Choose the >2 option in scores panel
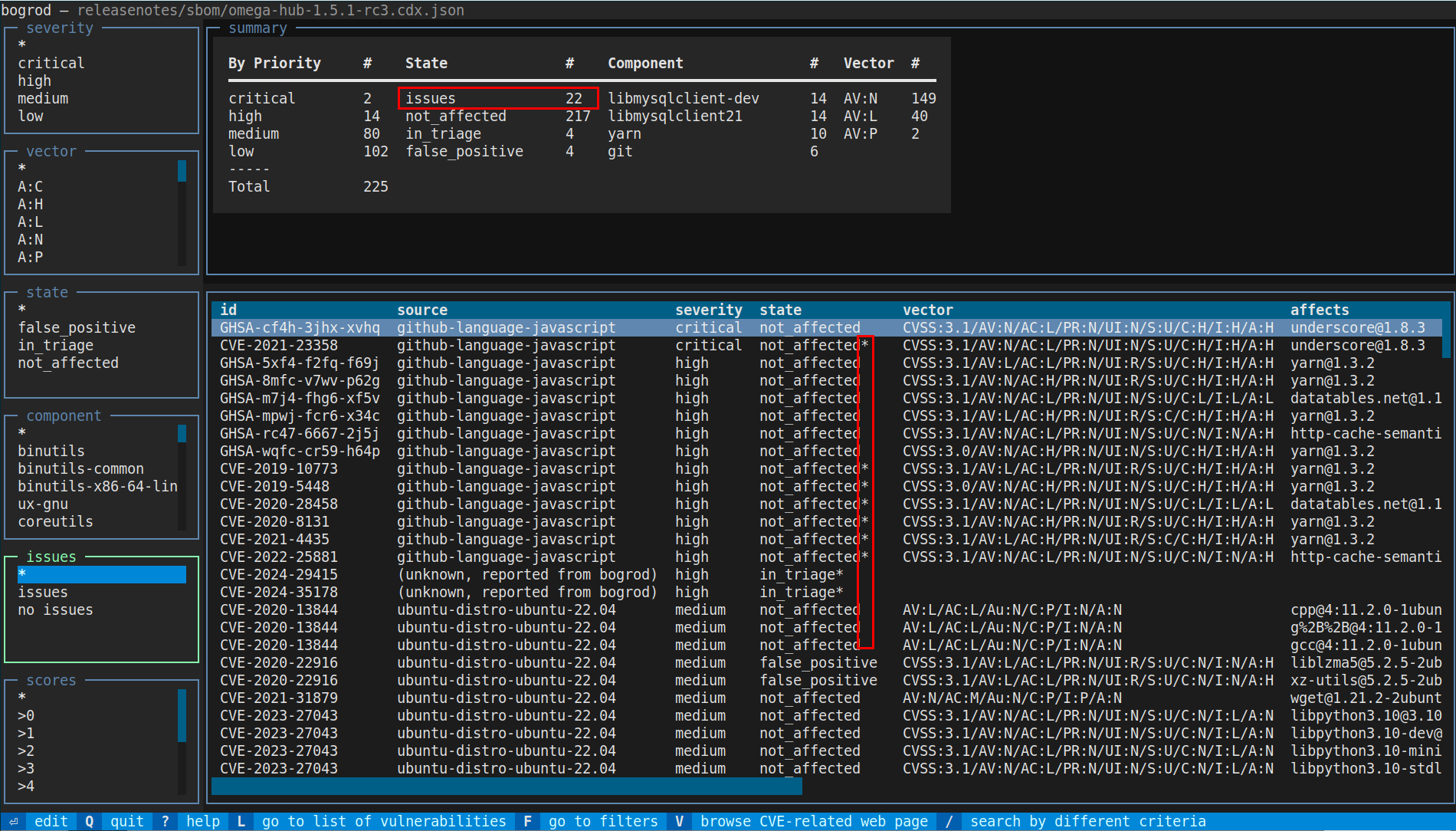Viewport: 1456px width, 831px height. pyautogui.click(x=26, y=751)
